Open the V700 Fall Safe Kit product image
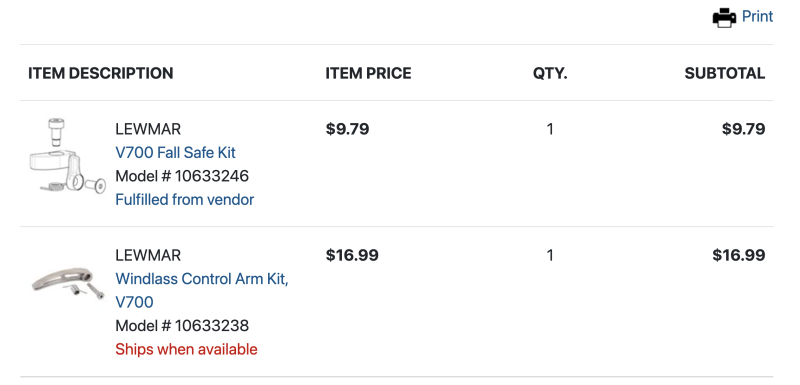Image resolution: width=800 pixels, height=385 pixels. [67, 156]
